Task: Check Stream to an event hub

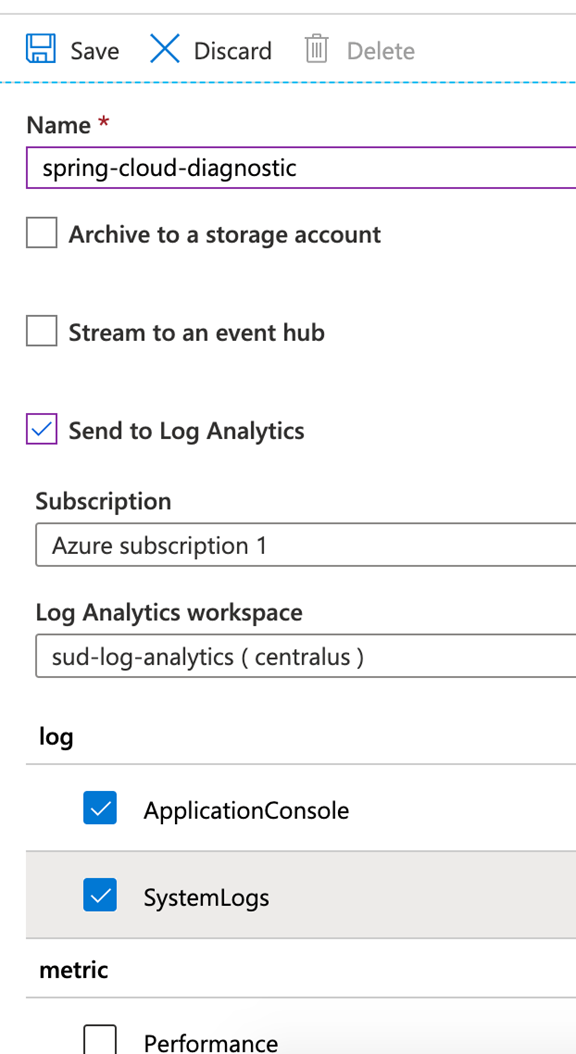Action: click(x=42, y=331)
